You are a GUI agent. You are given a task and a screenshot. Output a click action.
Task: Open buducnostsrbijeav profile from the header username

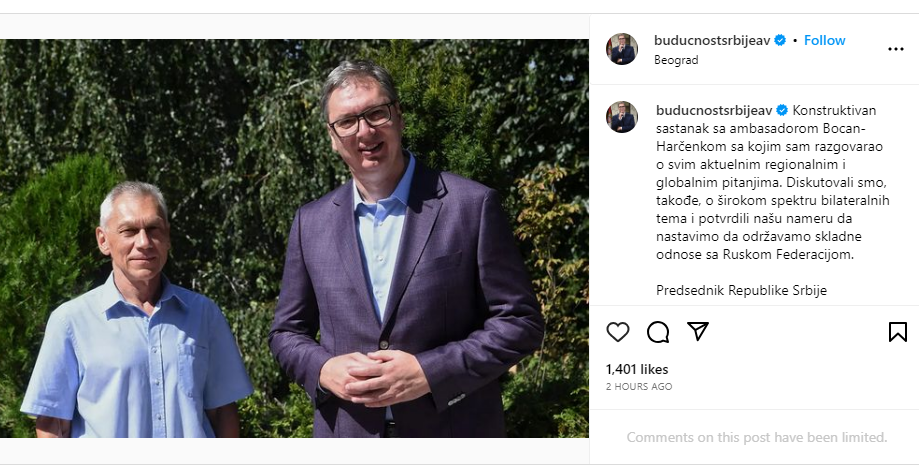coord(712,40)
